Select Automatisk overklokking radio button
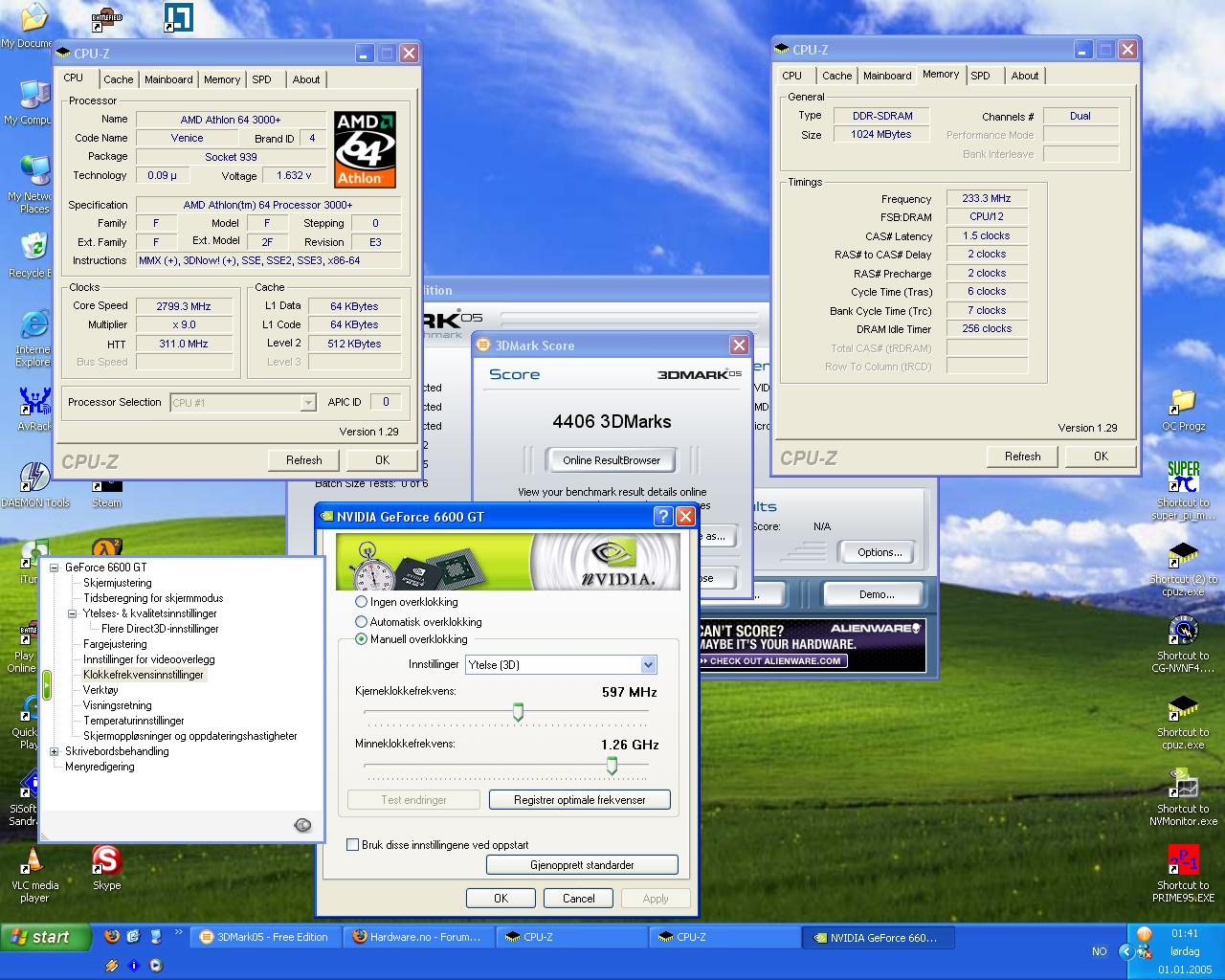This screenshot has height=980, width=1225. tap(361, 621)
